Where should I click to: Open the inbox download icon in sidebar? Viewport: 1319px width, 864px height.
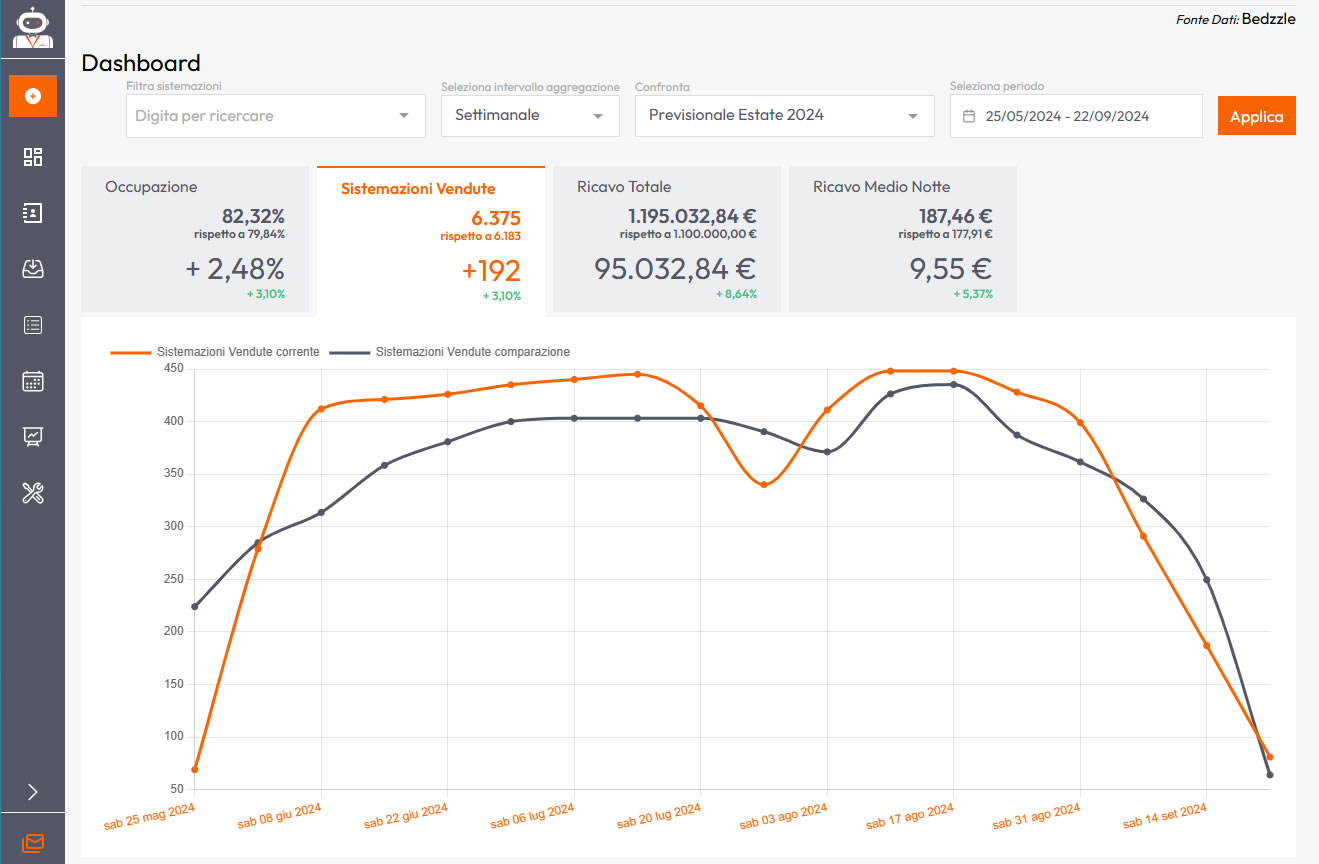pos(33,269)
